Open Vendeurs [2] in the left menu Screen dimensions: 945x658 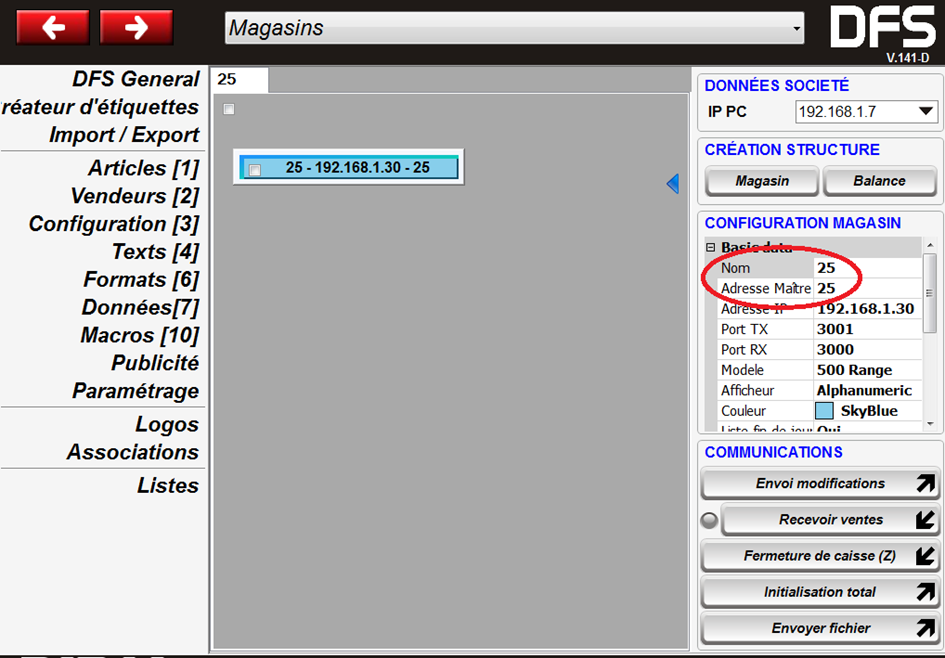(x=134, y=196)
